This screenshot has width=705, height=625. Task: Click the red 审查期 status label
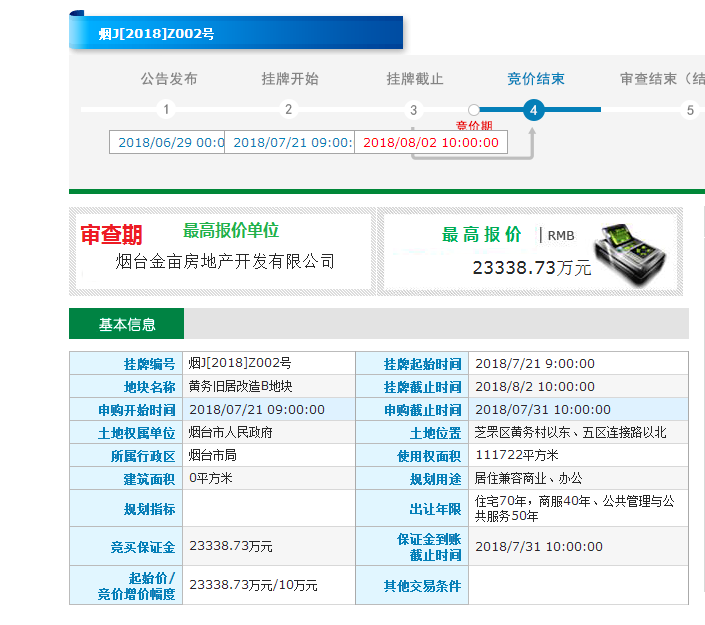[111, 235]
